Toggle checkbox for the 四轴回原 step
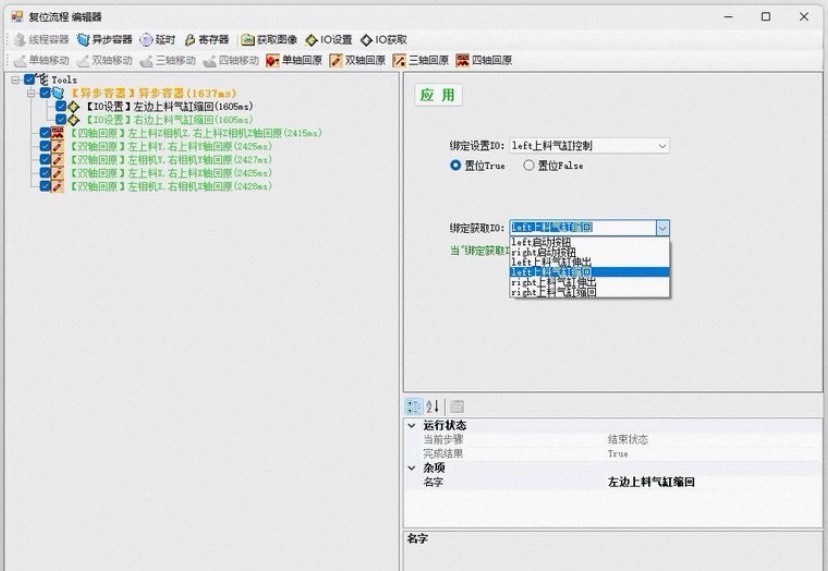This screenshot has height=571, width=828. (45, 133)
